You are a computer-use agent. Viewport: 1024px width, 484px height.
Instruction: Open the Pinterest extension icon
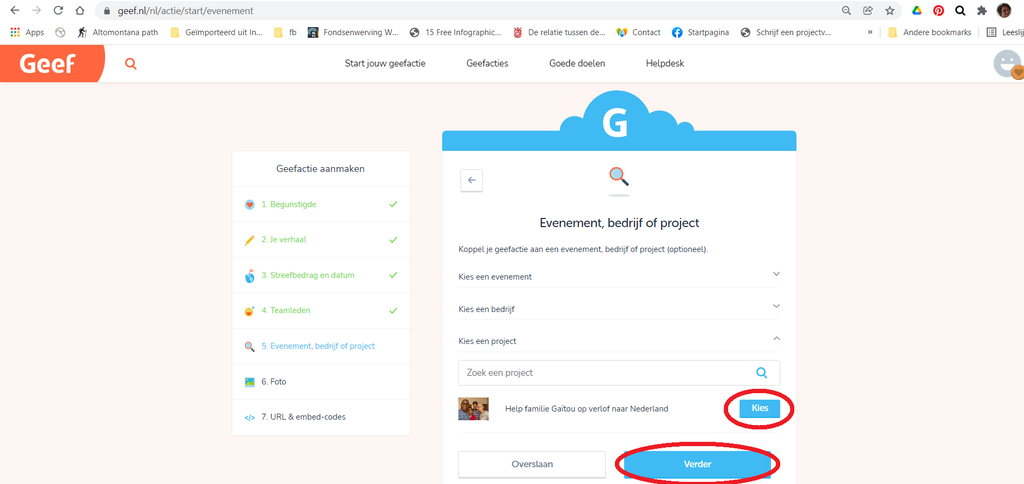[x=938, y=10]
